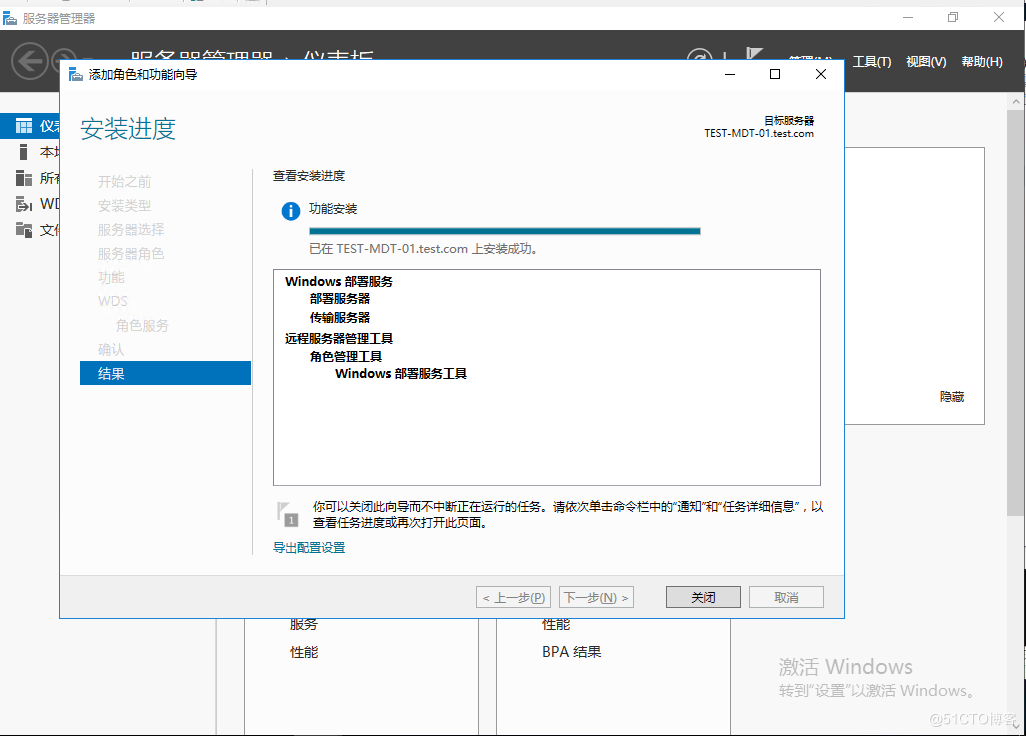
Task: Maximize the wizard window
Action: tap(775, 74)
